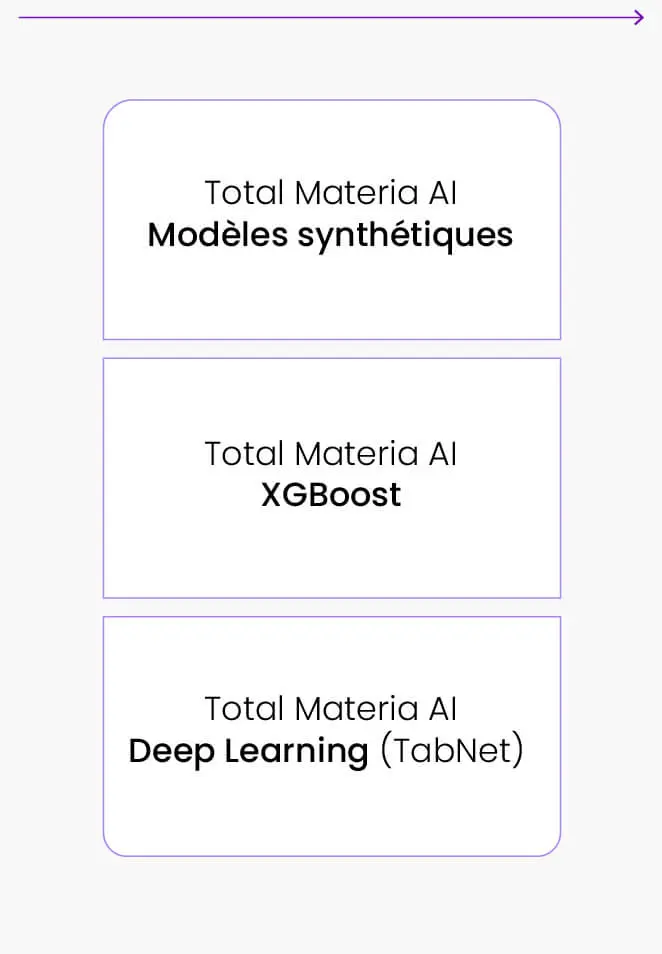Click the arrowhead at the top right

point(639,18)
